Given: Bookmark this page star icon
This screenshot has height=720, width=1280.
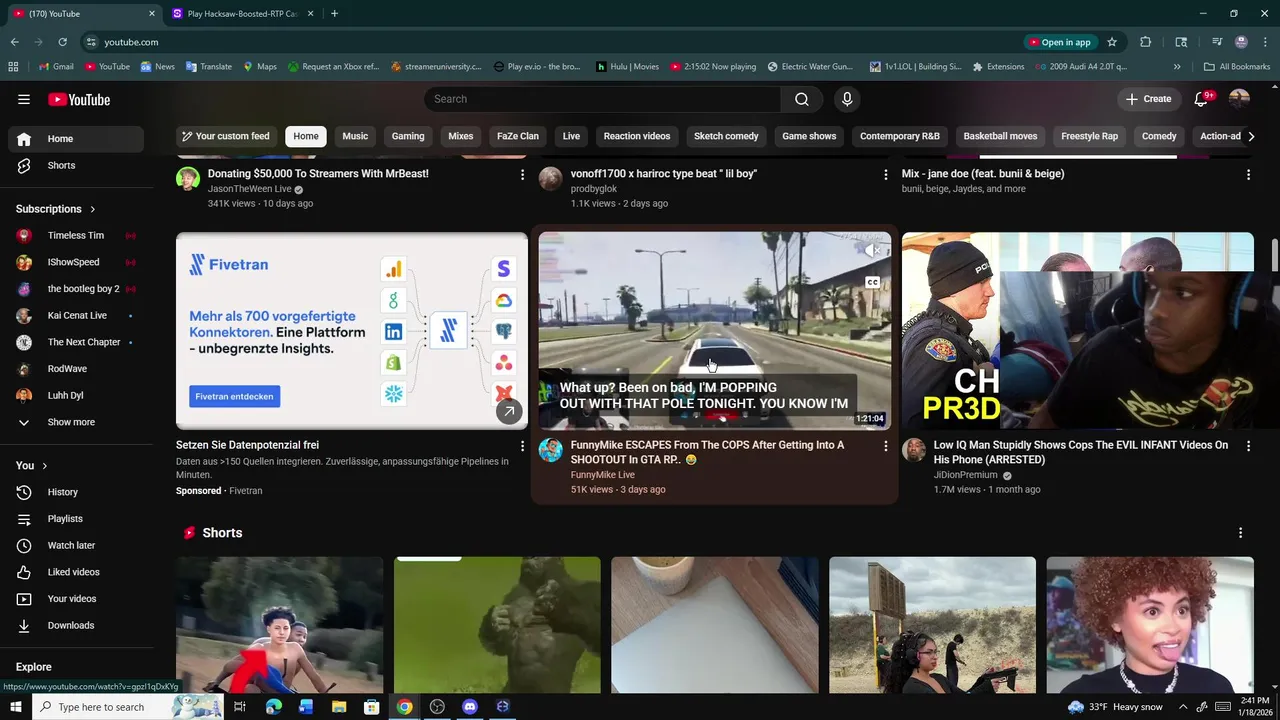Looking at the screenshot, I should point(1112,42).
